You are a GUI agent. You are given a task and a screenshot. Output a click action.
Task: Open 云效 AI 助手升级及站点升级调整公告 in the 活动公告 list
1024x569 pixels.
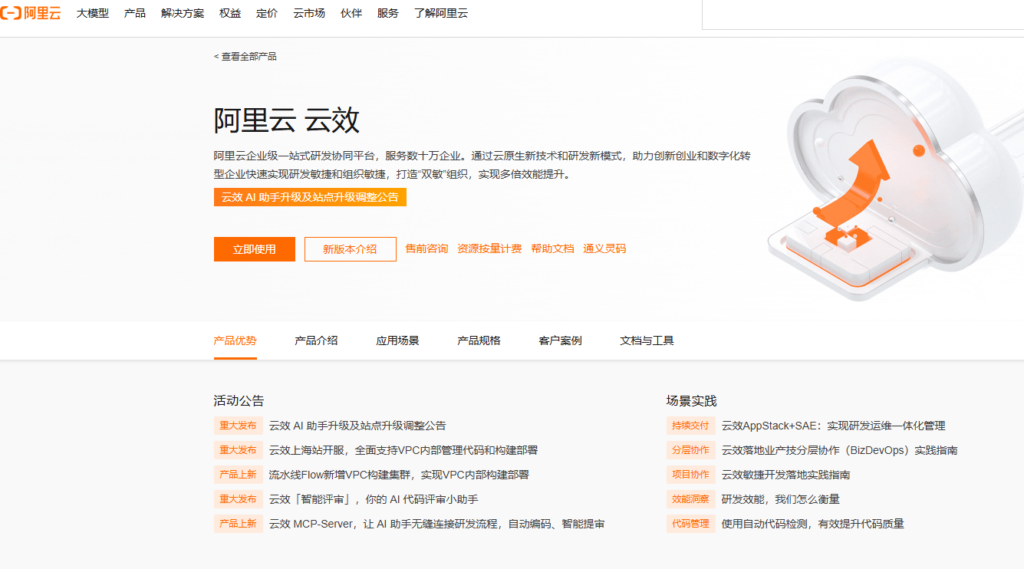pos(357,425)
